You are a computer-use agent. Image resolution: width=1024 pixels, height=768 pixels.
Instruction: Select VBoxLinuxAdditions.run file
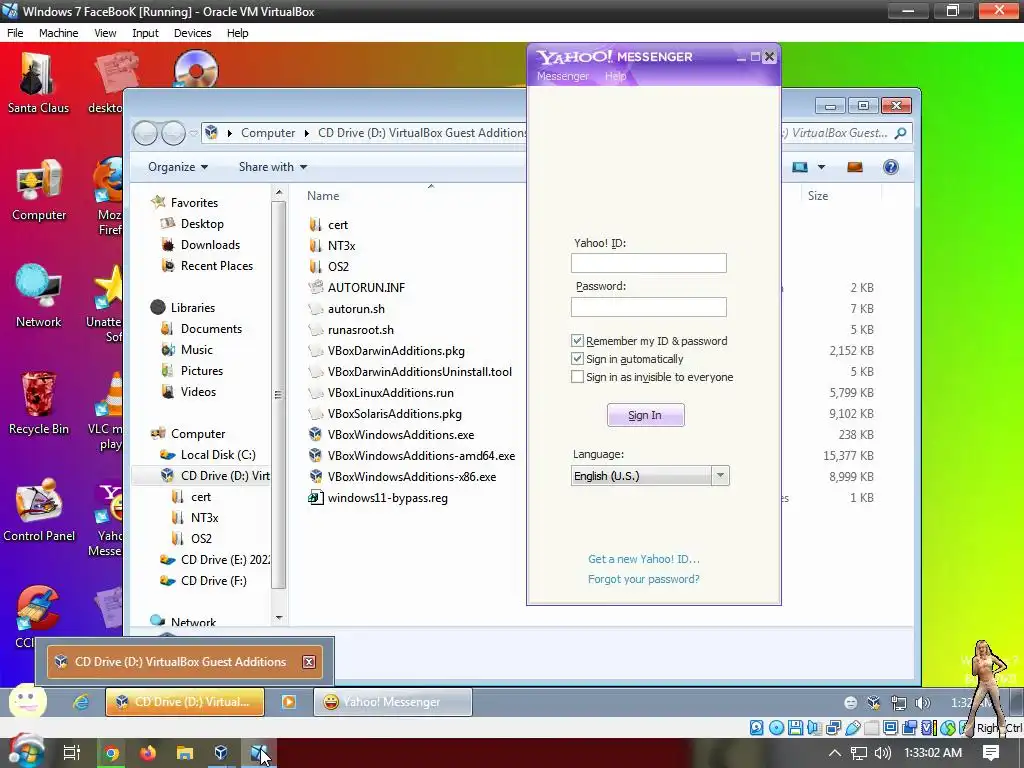[391, 392]
